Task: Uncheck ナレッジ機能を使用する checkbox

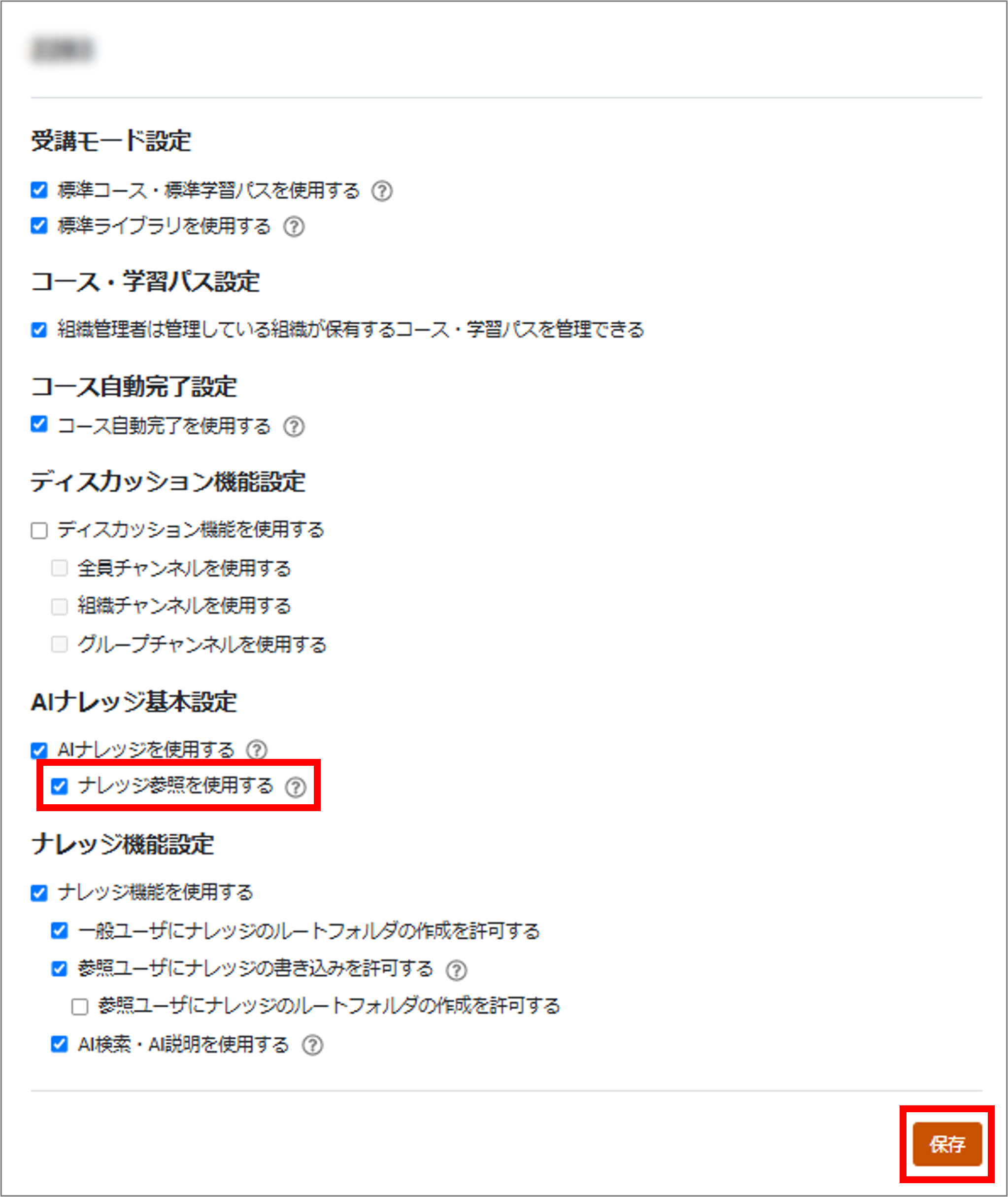Action: point(39,893)
